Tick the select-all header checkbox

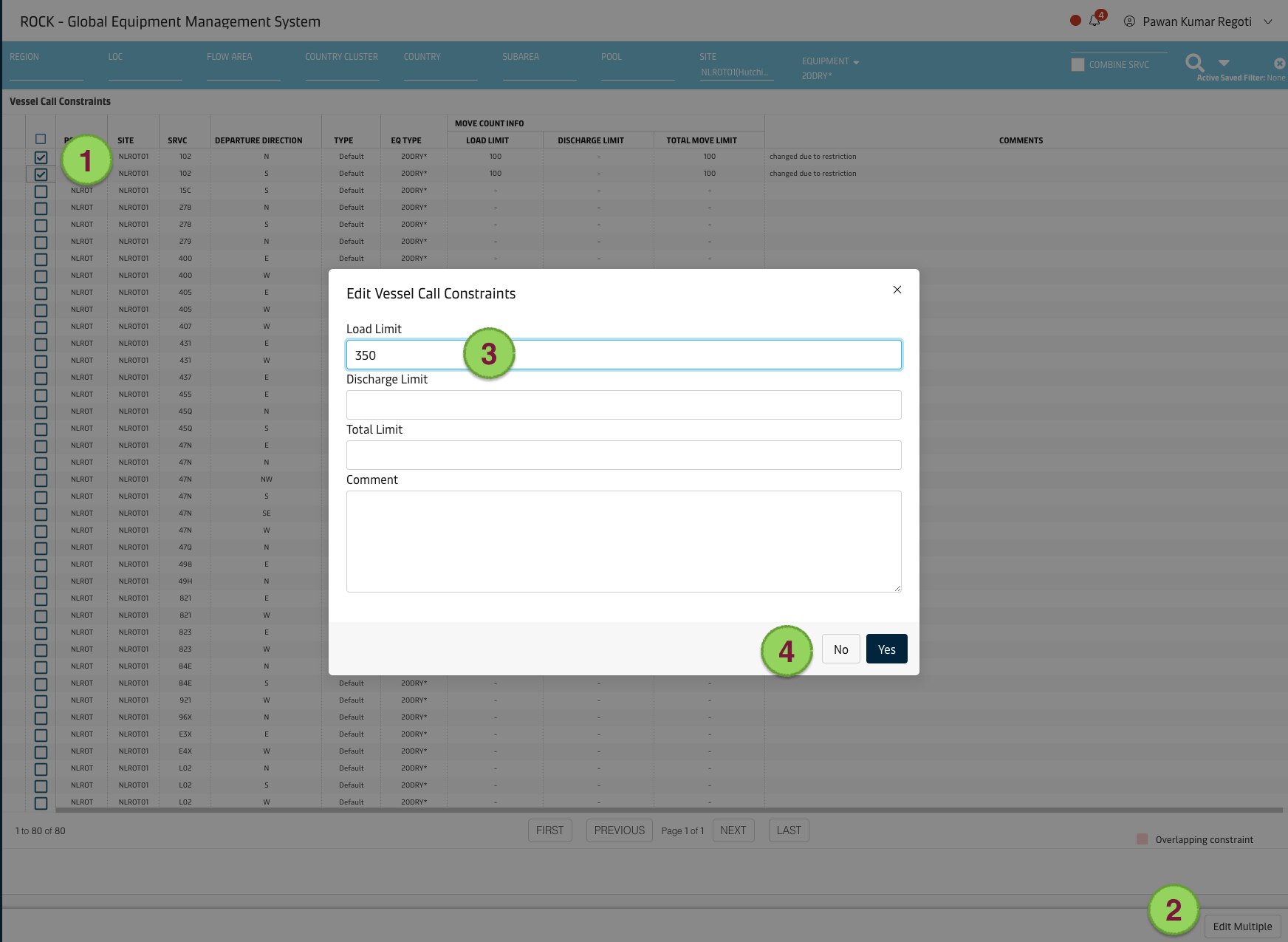(x=41, y=139)
